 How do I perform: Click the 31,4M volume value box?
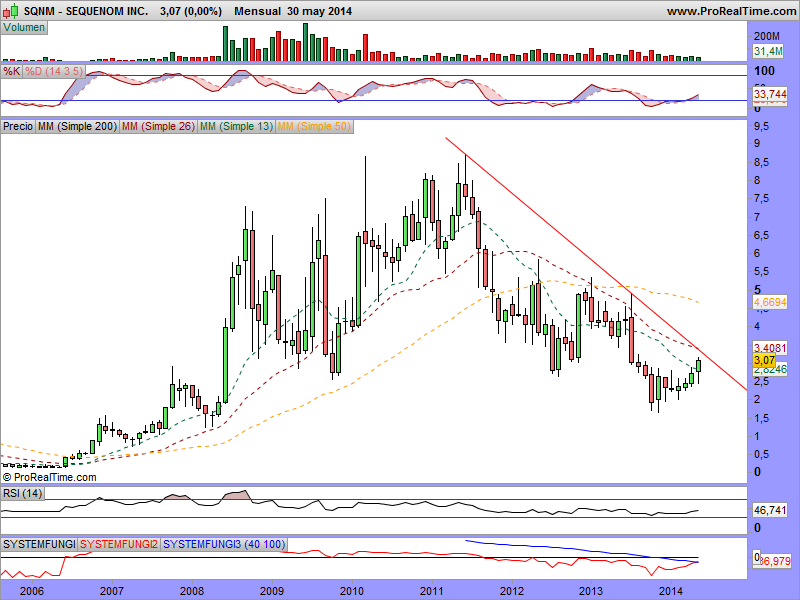768,51
